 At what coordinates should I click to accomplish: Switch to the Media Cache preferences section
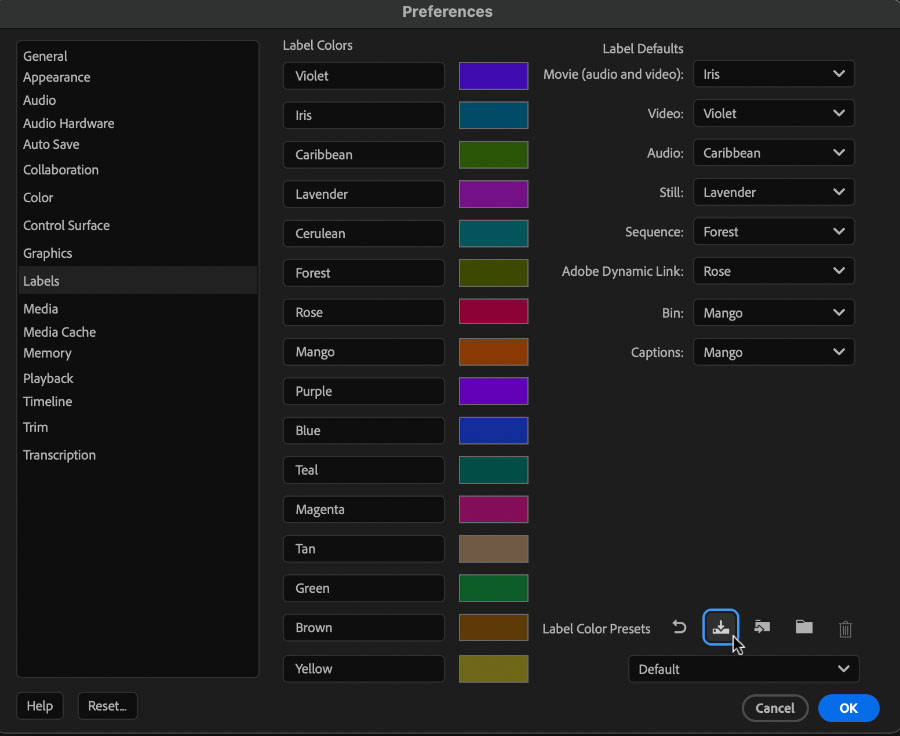59,332
